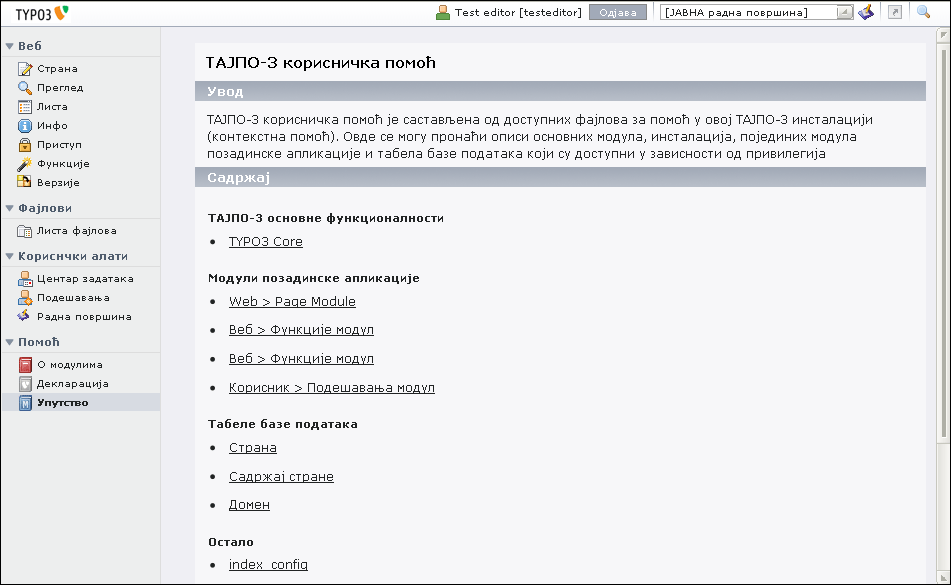Open the Страна module in Веб
Image resolution: width=951 pixels, height=585 pixels.
[57, 69]
